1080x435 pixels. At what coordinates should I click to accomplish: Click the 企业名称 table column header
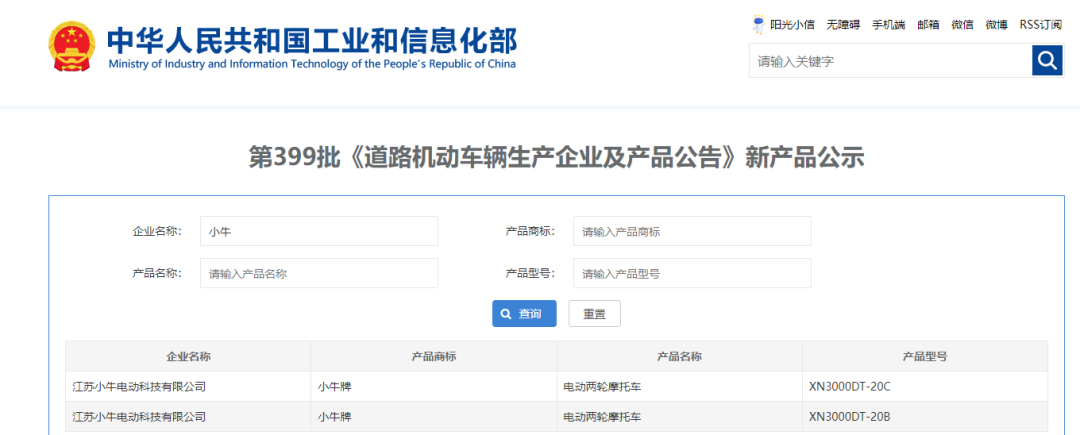[x=188, y=357]
